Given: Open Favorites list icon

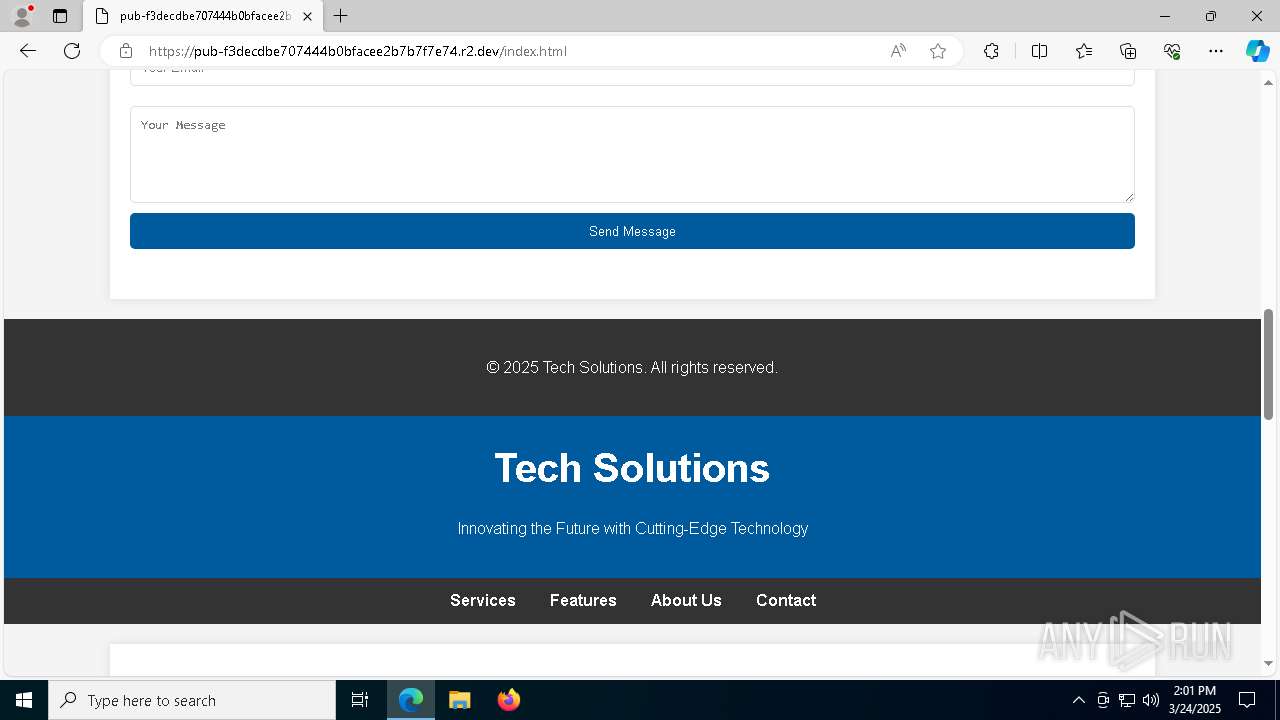Looking at the screenshot, I should pyautogui.click(x=1084, y=51).
